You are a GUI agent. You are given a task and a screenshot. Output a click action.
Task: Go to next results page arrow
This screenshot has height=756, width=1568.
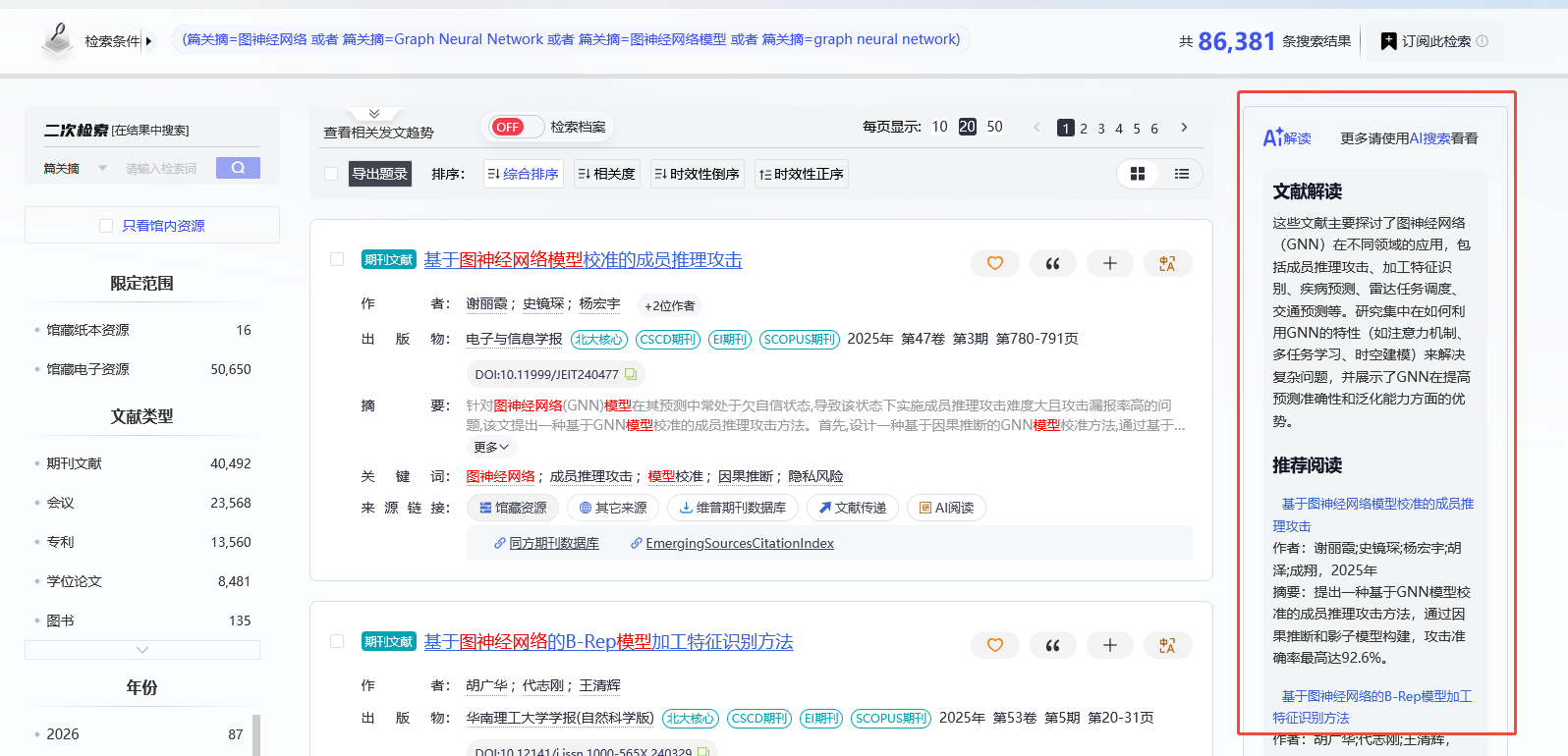tap(1185, 127)
